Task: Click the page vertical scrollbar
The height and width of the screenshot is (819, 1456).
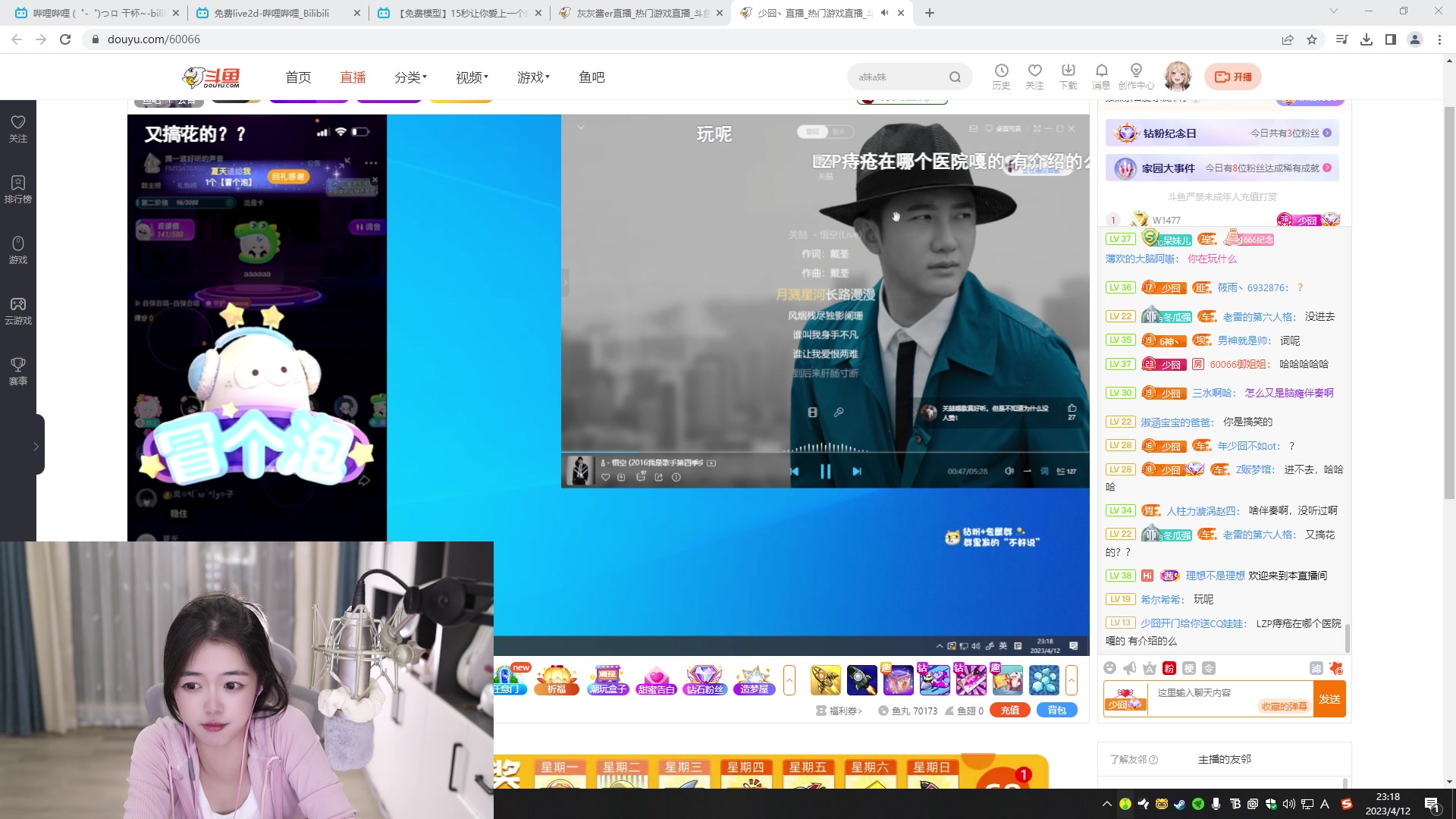Action: [x=1449, y=303]
